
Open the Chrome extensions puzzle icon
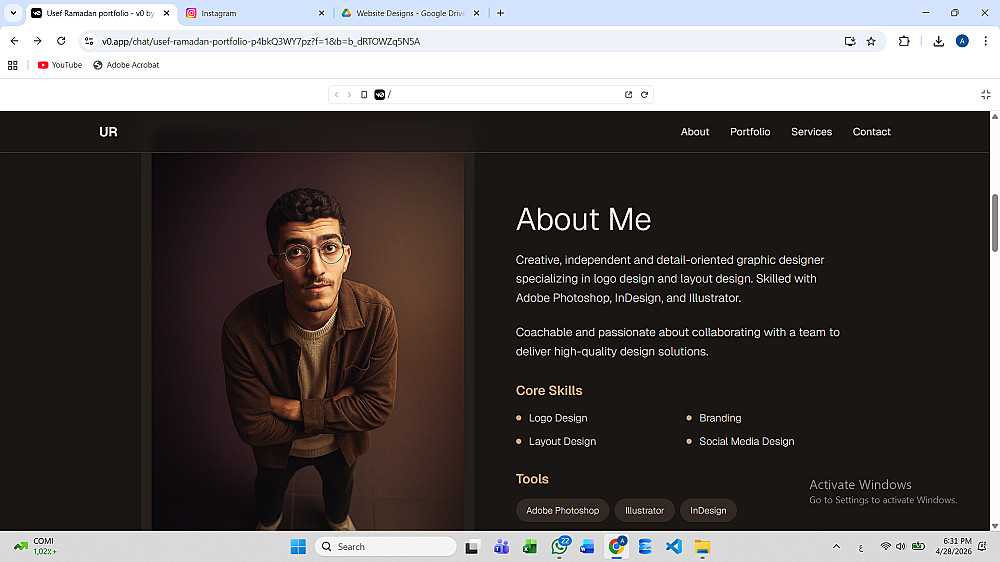[904, 41]
